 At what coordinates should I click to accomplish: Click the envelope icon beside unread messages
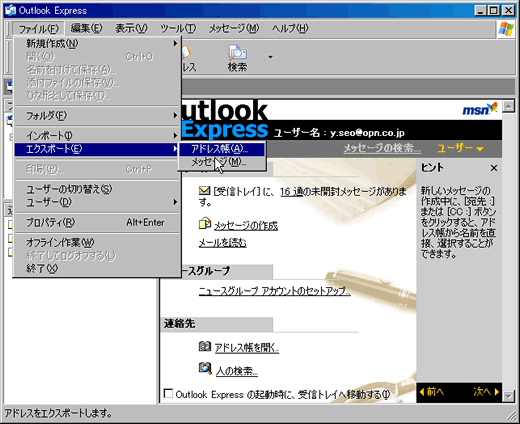(x=204, y=191)
